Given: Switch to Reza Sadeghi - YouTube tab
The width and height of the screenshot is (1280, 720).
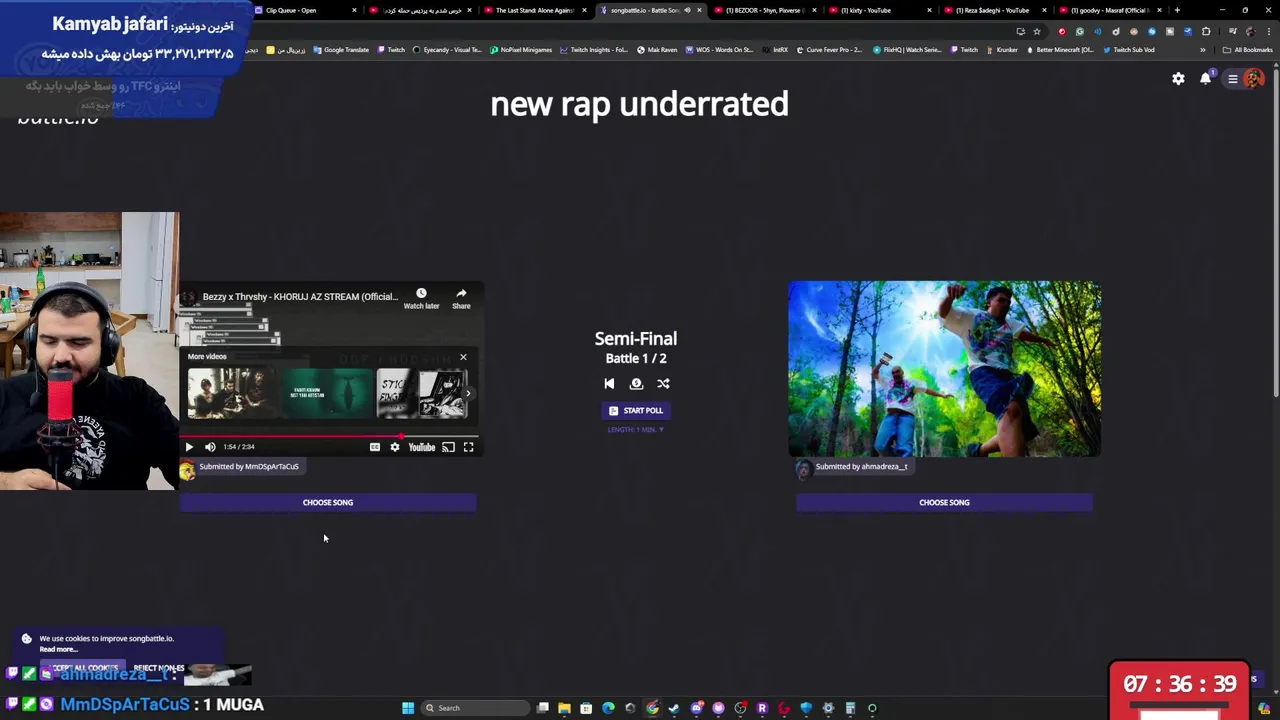Looking at the screenshot, I should pyautogui.click(x=994, y=10).
